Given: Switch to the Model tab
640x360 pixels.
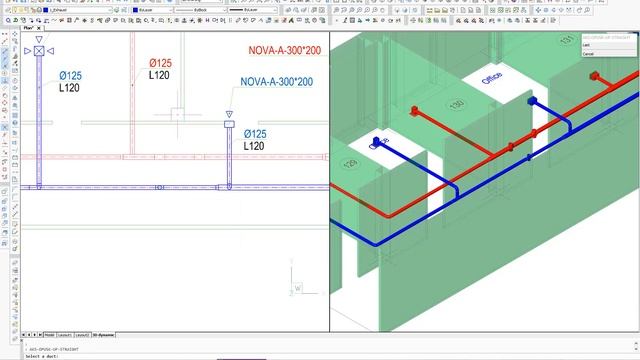Looking at the screenshot, I should (49, 335).
